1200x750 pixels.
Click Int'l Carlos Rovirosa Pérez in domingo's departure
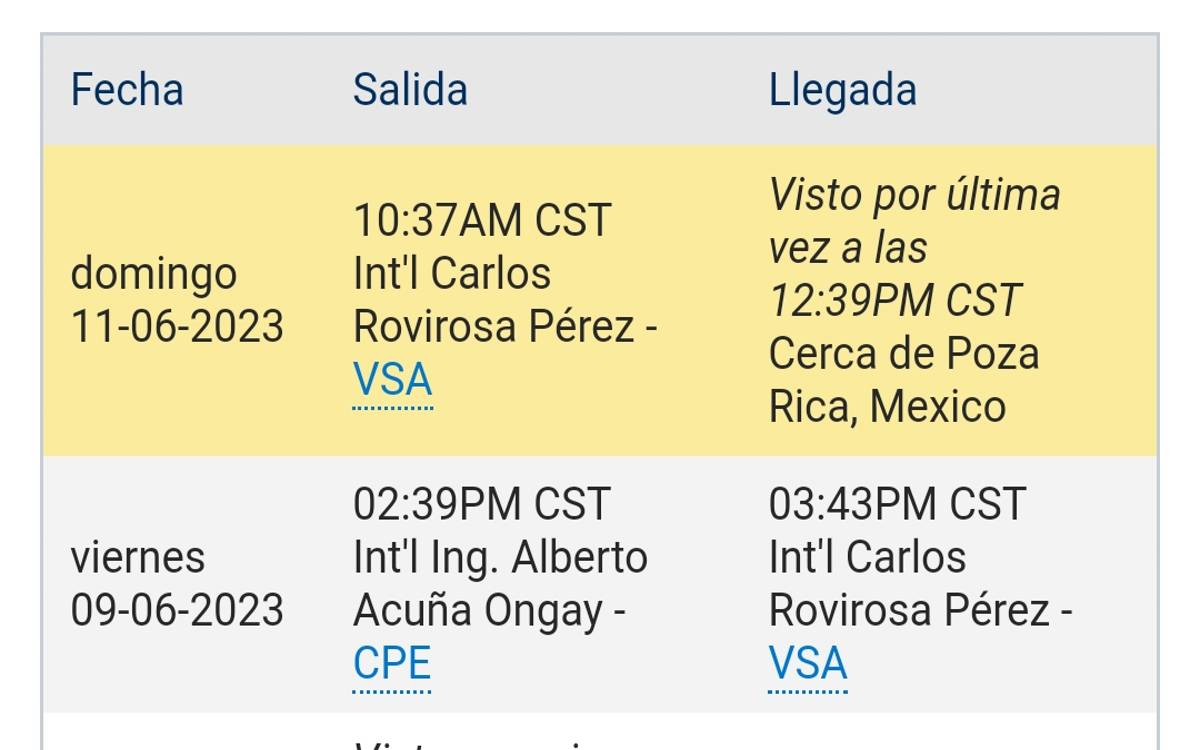click(500, 300)
